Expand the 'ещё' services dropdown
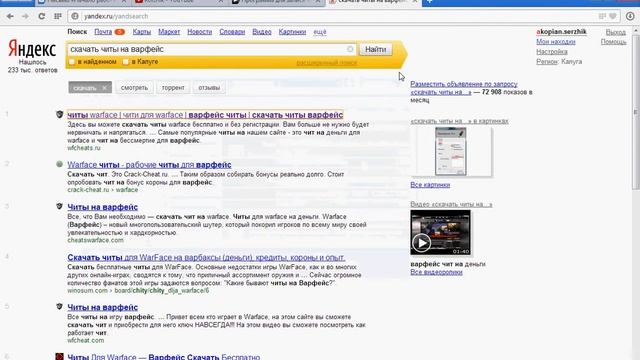This screenshot has width=640, height=360. click(x=320, y=32)
